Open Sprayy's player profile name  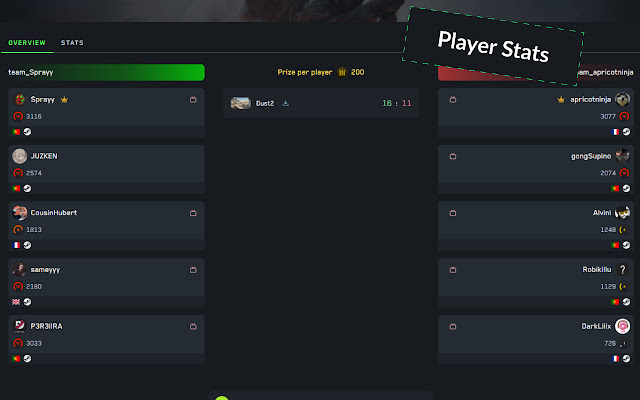(x=42, y=99)
